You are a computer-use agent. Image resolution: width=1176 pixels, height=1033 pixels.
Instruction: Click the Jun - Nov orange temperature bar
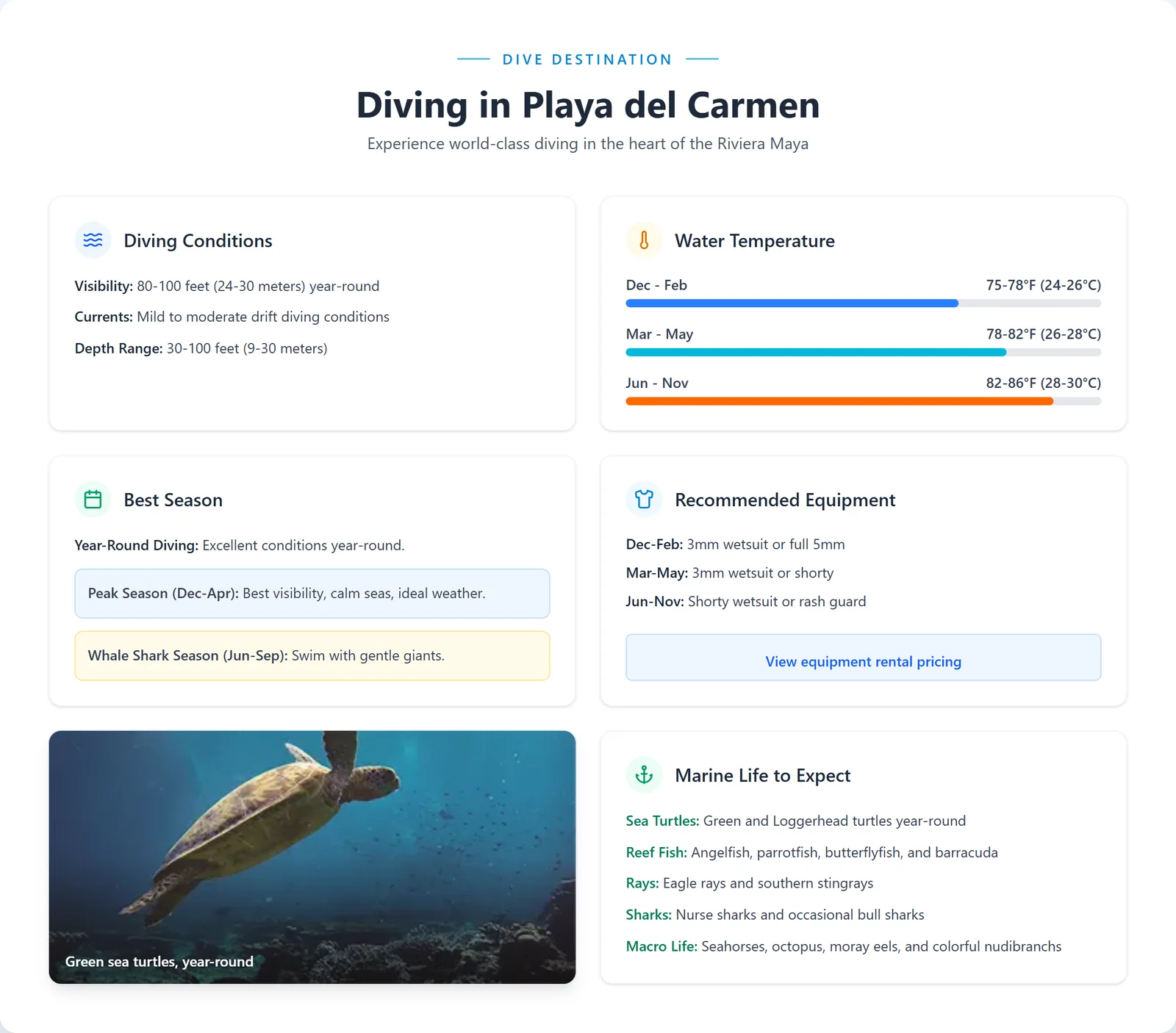839,401
